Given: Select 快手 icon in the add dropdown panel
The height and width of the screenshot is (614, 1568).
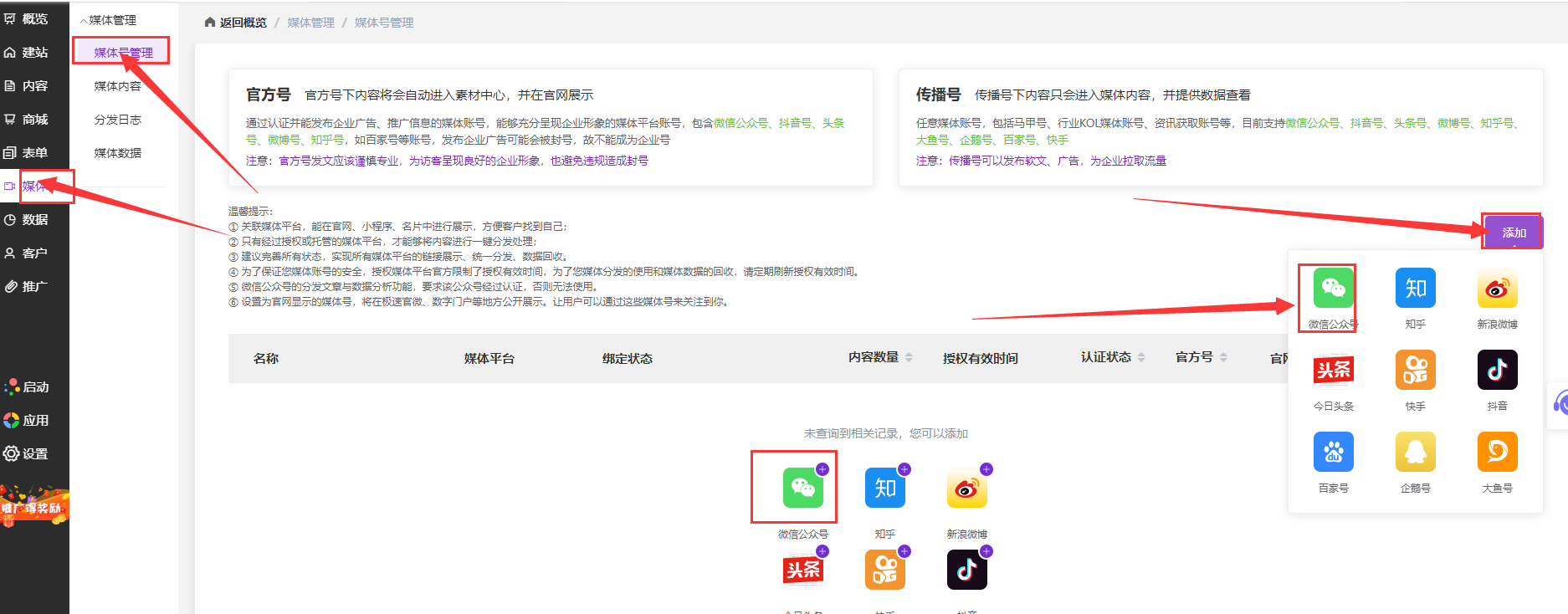Looking at the screenshot, I should coord(1415,370).
